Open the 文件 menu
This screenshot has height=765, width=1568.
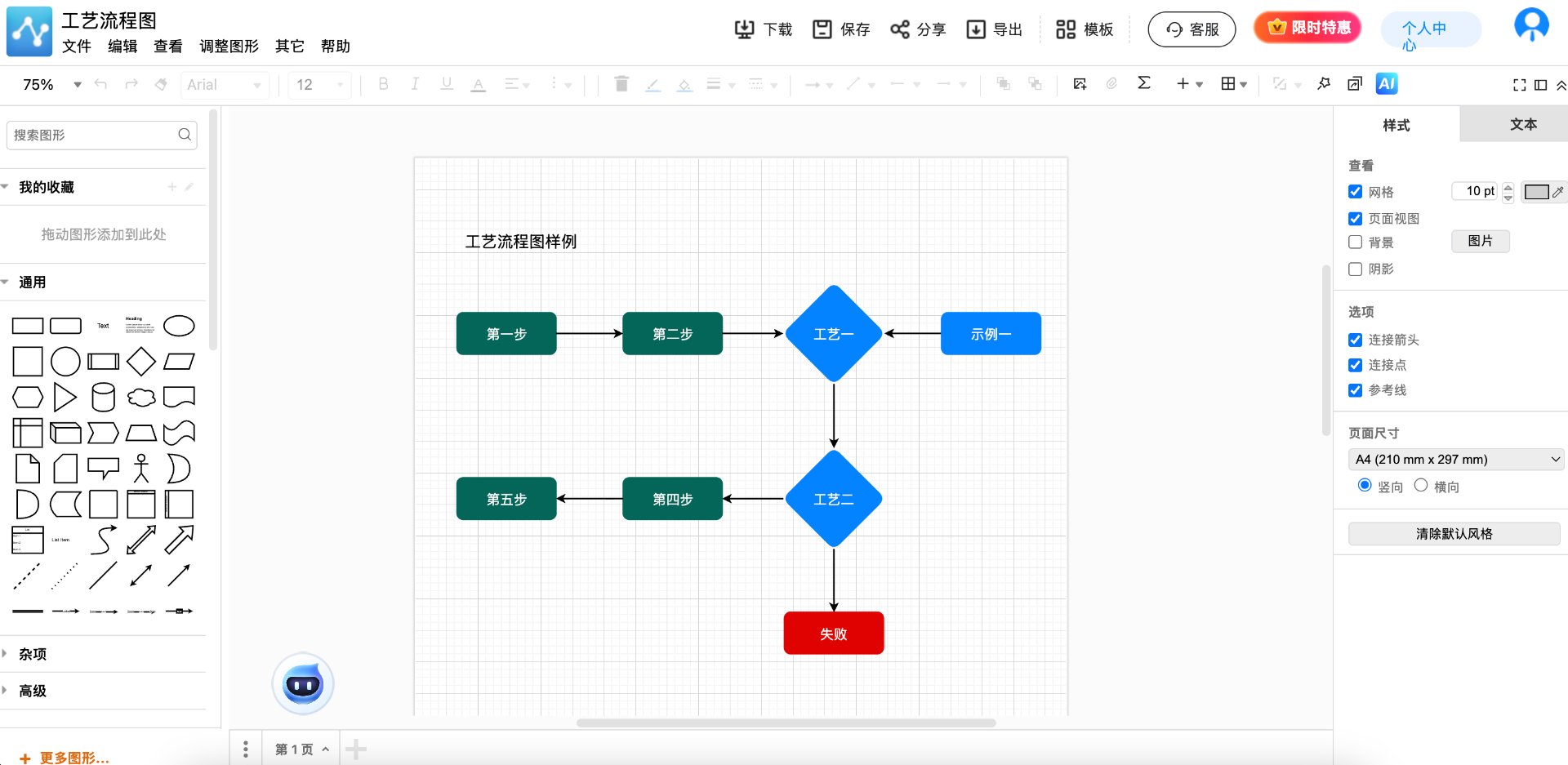pyautogui.click(x=77, y=47)
